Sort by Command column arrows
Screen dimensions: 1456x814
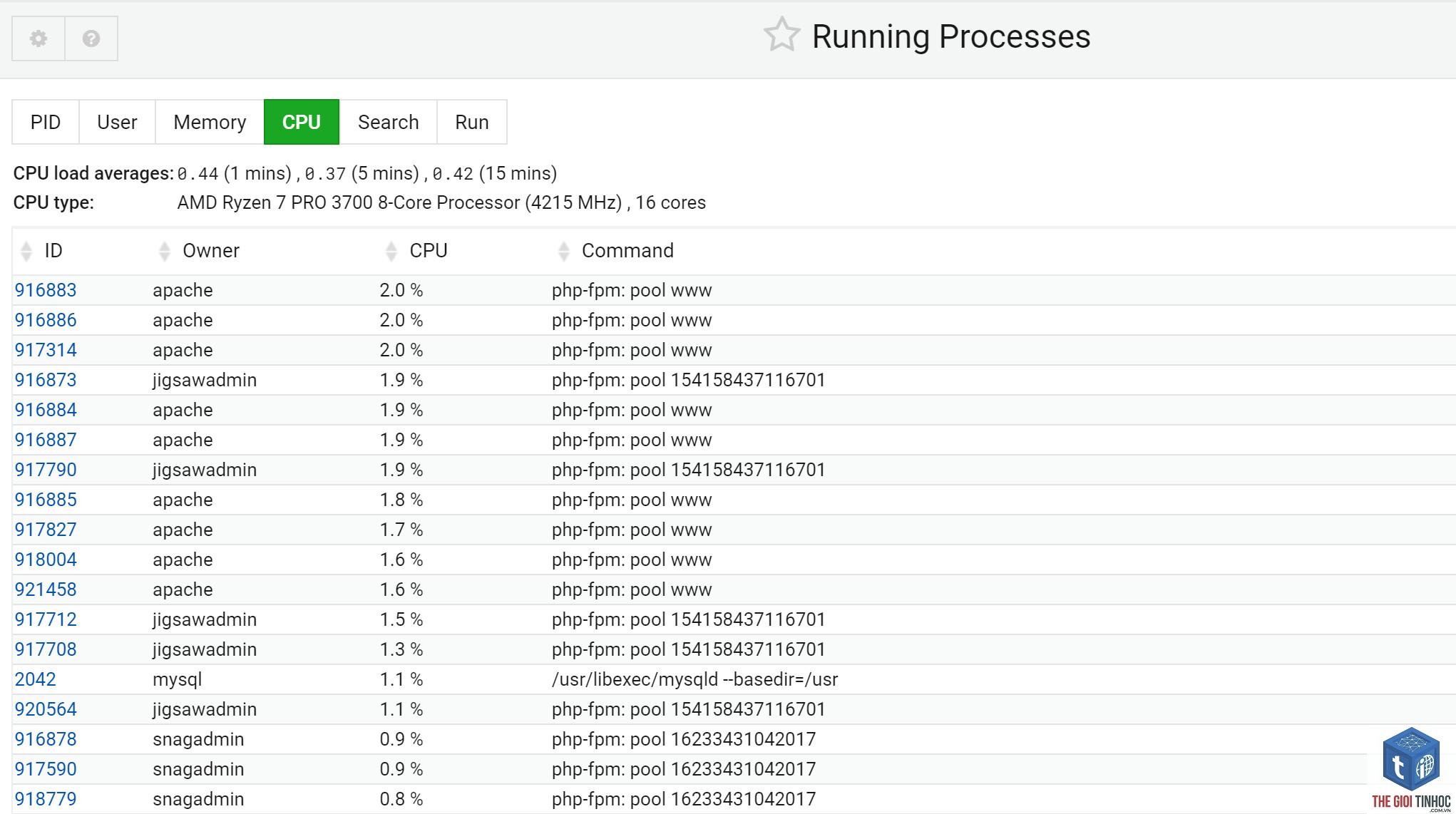(563, 251)
